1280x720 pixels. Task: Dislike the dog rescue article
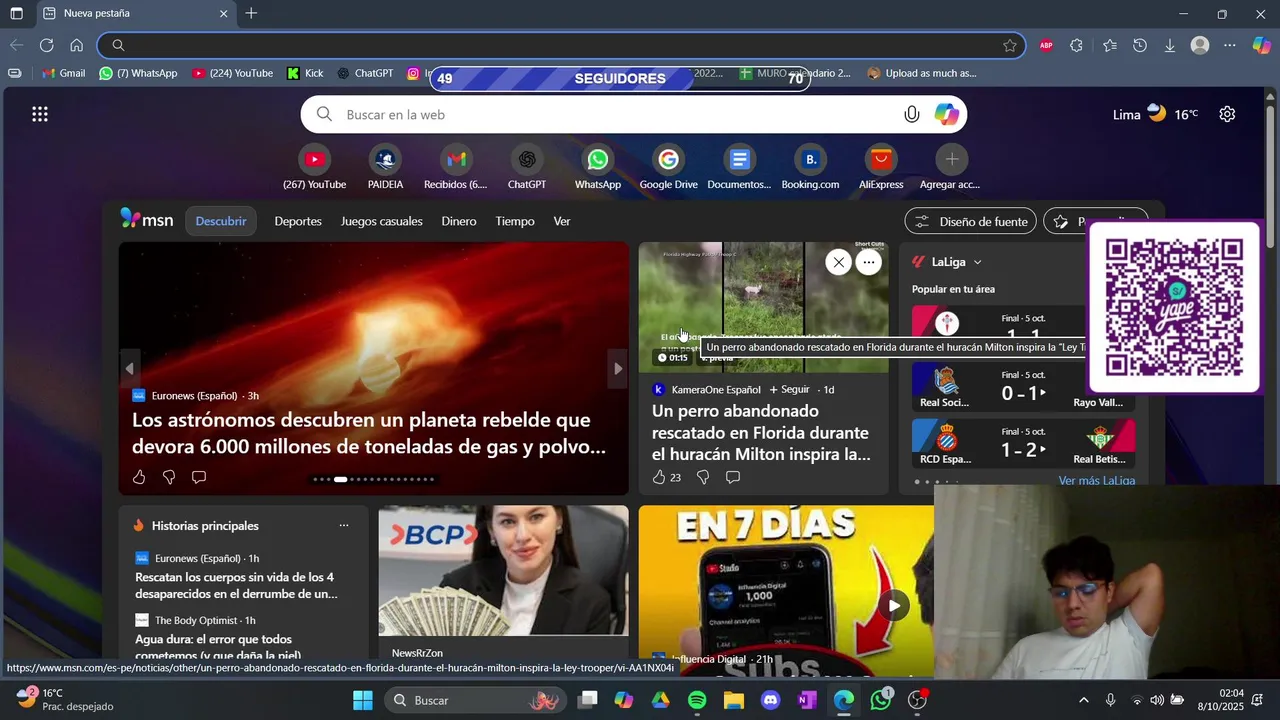(x=703, y=477)
